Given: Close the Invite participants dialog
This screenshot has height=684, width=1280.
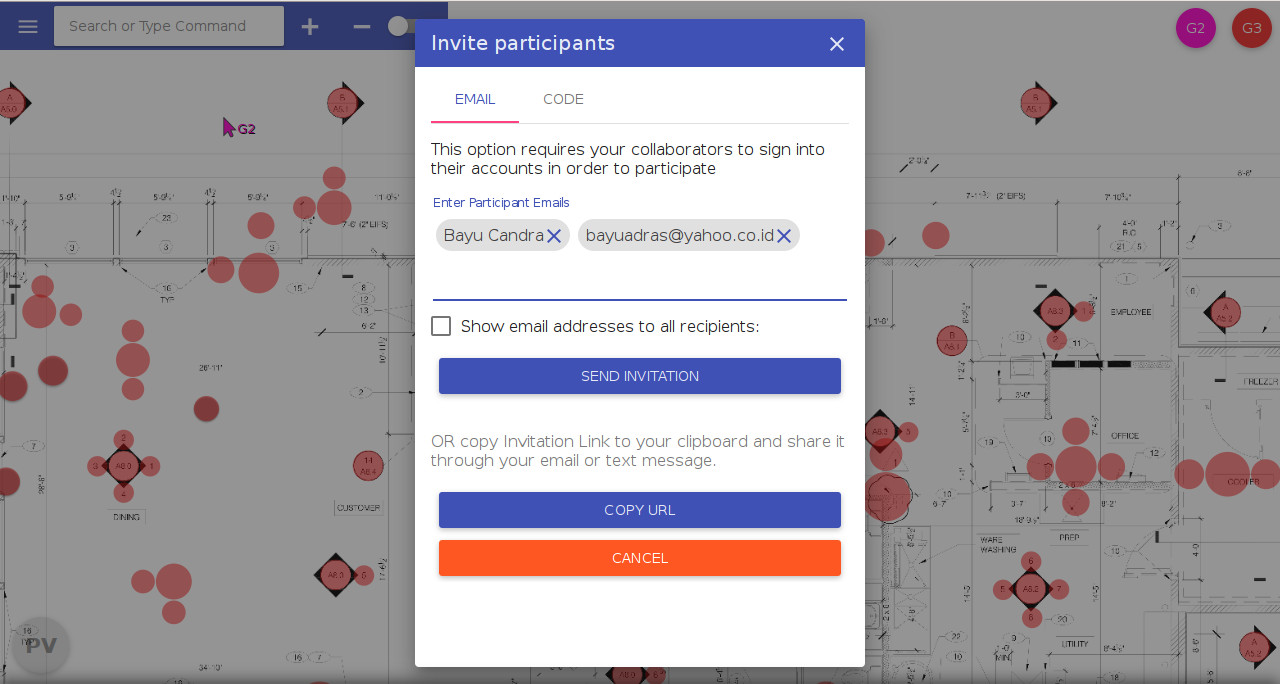Looking at the screenshot, I should pos(837,44).
